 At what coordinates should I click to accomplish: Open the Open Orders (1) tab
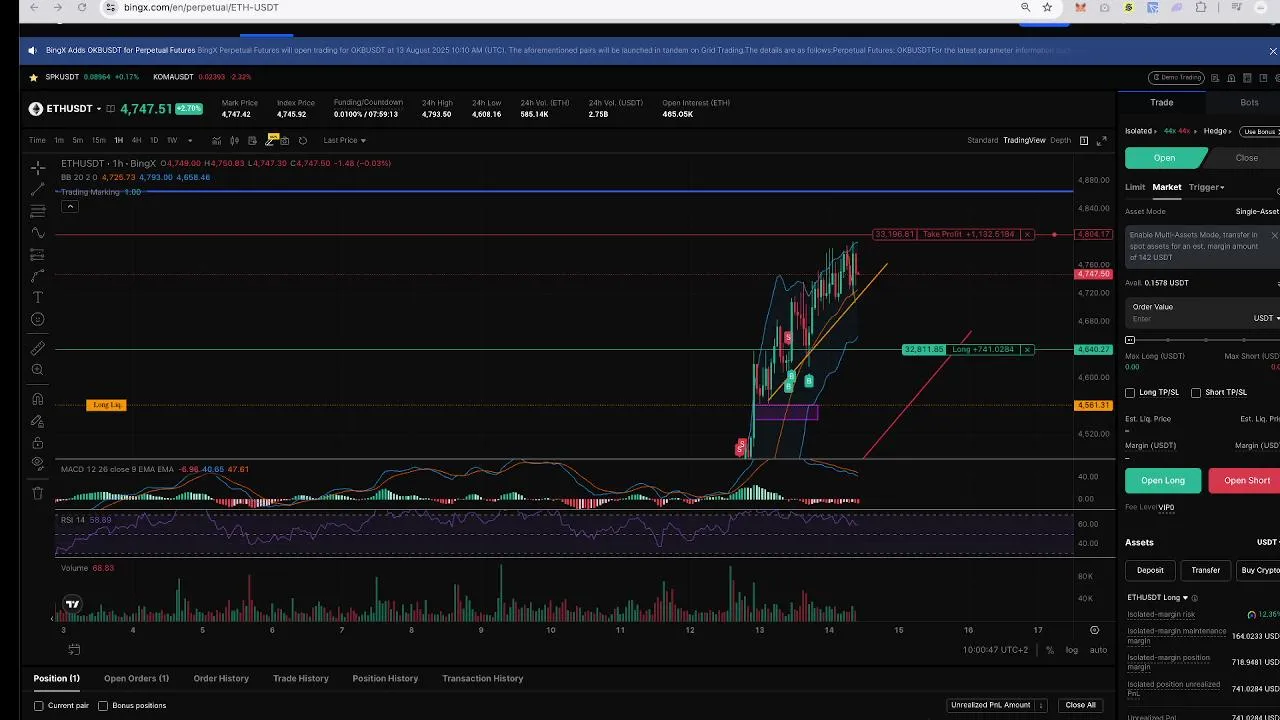click(x=136, y=679)
